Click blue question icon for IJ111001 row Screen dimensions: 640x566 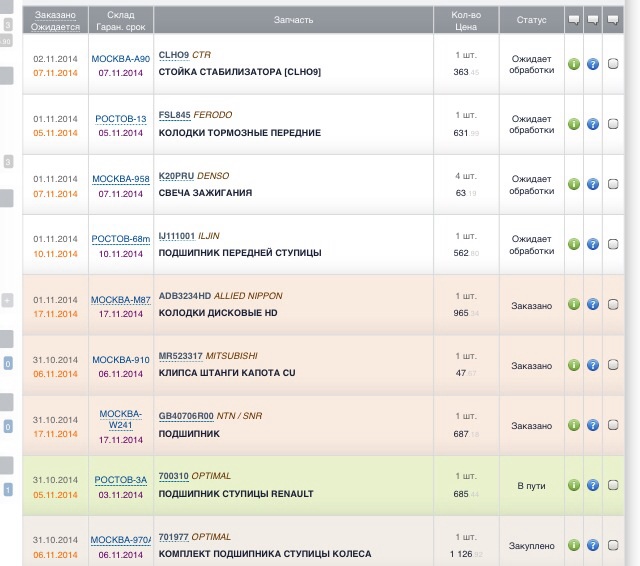pos(593,244)
